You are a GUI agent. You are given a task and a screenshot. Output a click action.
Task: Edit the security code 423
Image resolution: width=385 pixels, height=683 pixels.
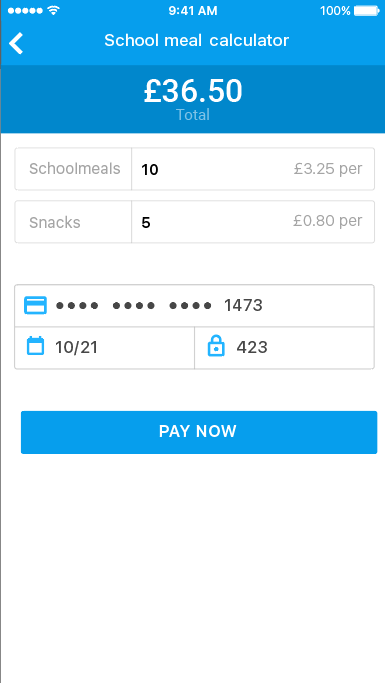click(284, 348)
